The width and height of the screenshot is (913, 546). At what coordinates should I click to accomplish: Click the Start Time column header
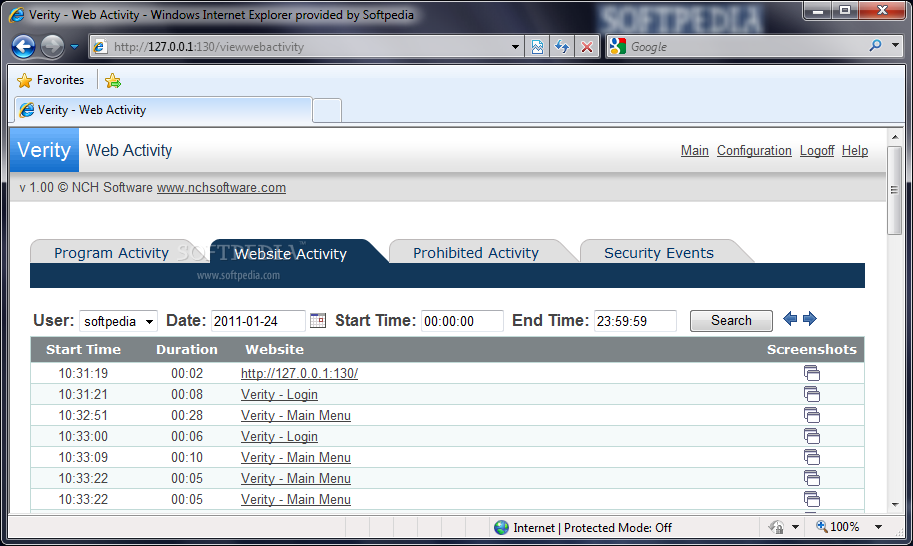pos(83,350)
